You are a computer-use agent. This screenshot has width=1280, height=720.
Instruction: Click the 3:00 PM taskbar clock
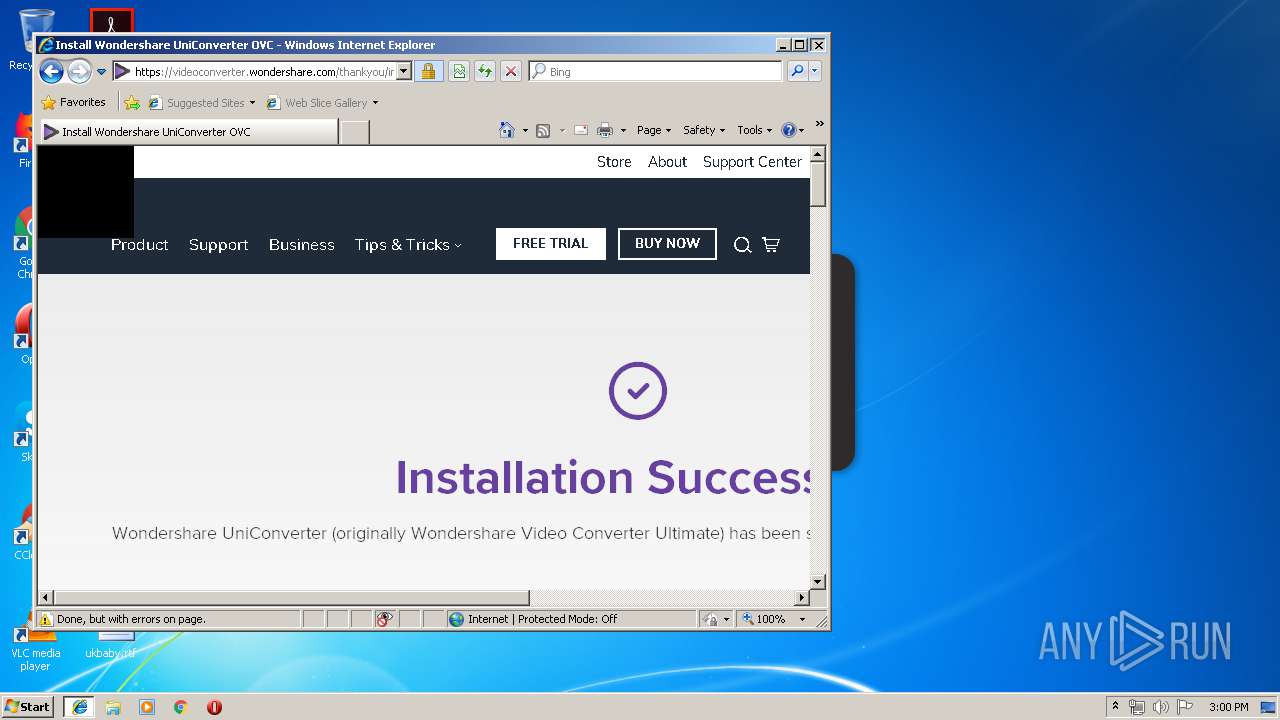(1229, 707)
